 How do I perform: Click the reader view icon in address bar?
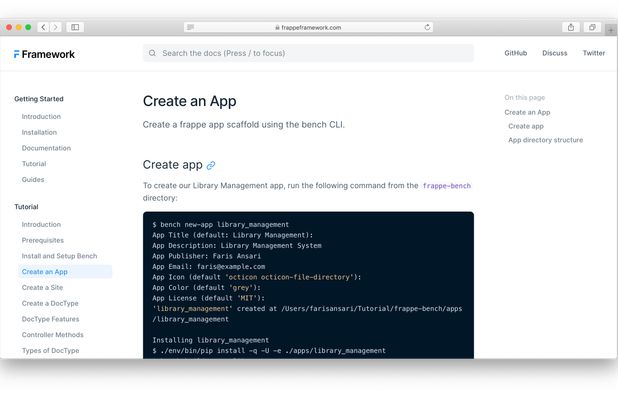[x=190, y=27]
